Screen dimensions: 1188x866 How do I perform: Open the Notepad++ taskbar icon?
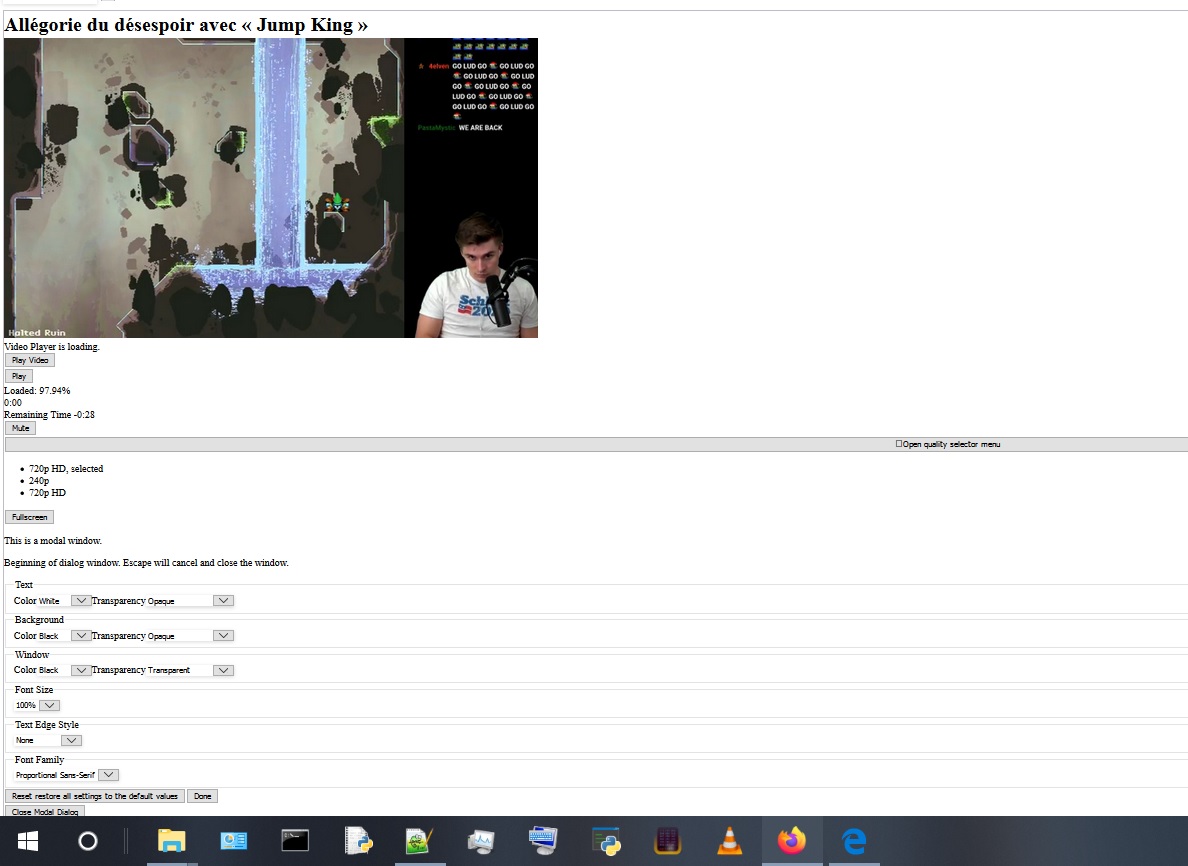pyautogui.click(x=419, y=841)
